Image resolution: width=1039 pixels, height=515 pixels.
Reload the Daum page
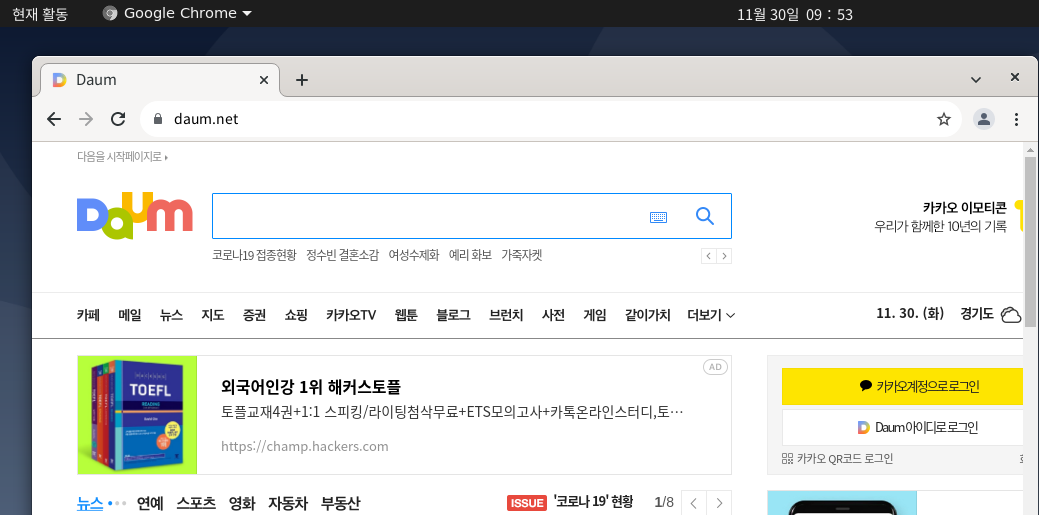click(x=118, y=119)
